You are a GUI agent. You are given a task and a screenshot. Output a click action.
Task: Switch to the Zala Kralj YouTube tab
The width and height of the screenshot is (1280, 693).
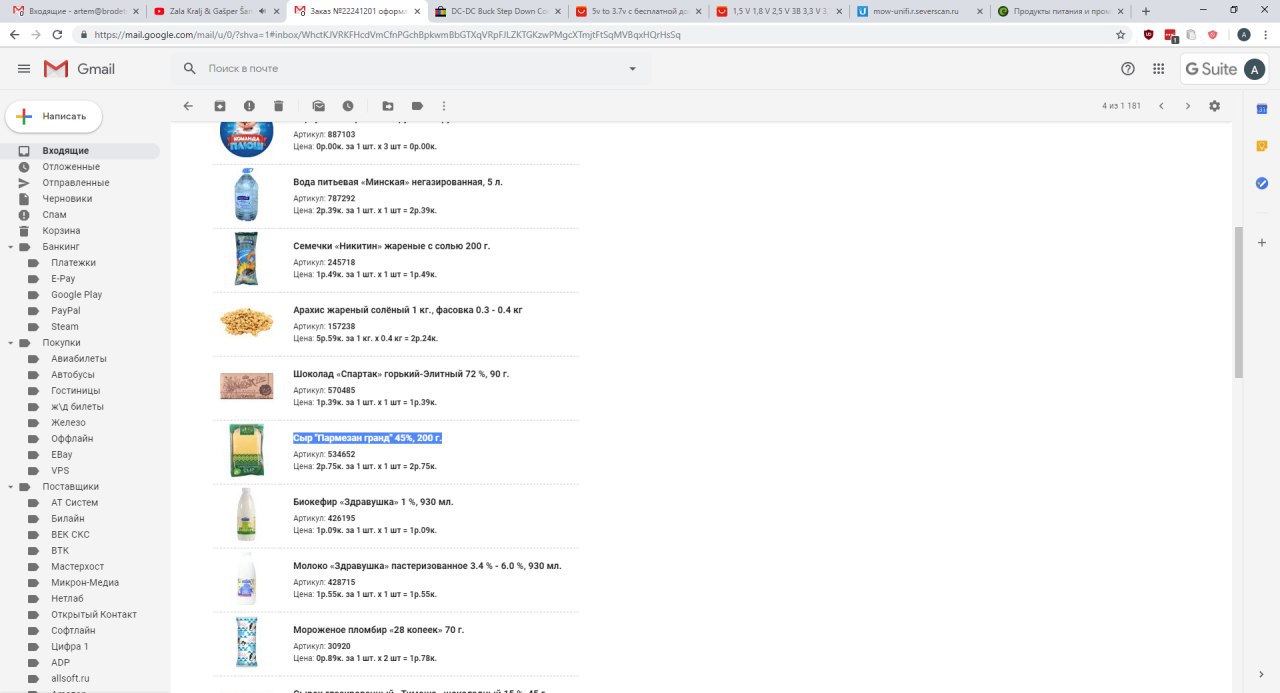click(x=216, y=11)
